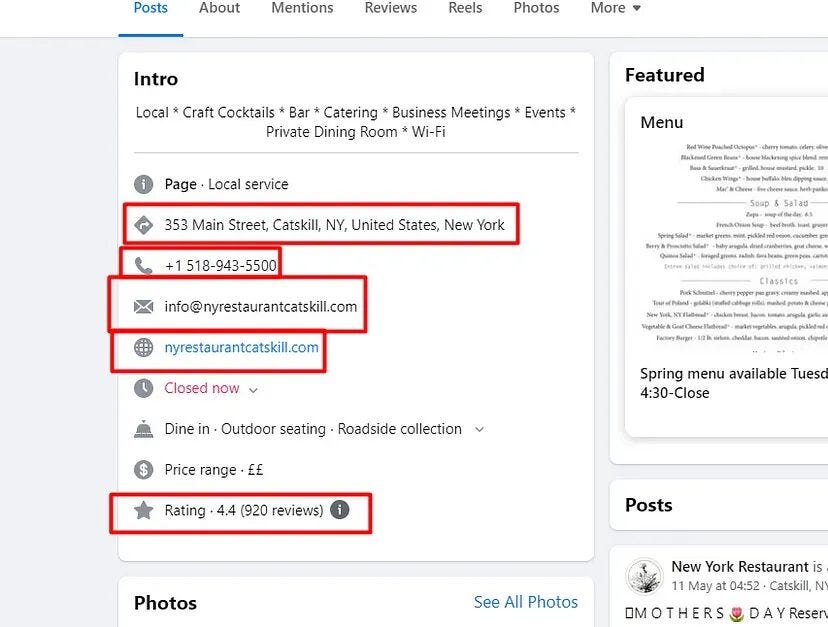Open the Photos tab
The image size is (828, 627).
click(536, 8)
